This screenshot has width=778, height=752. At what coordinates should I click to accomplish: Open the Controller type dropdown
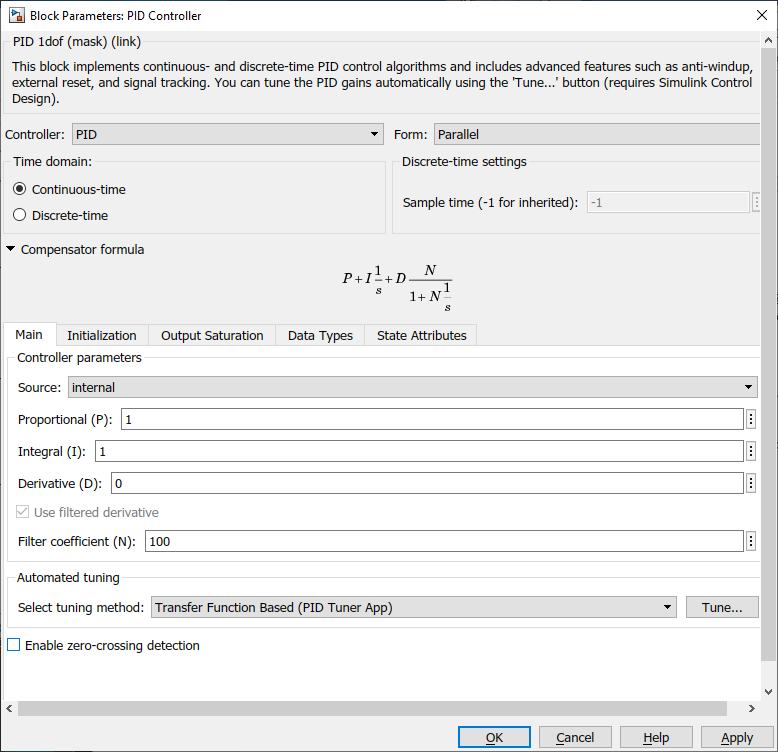click(x=227, y=134)
